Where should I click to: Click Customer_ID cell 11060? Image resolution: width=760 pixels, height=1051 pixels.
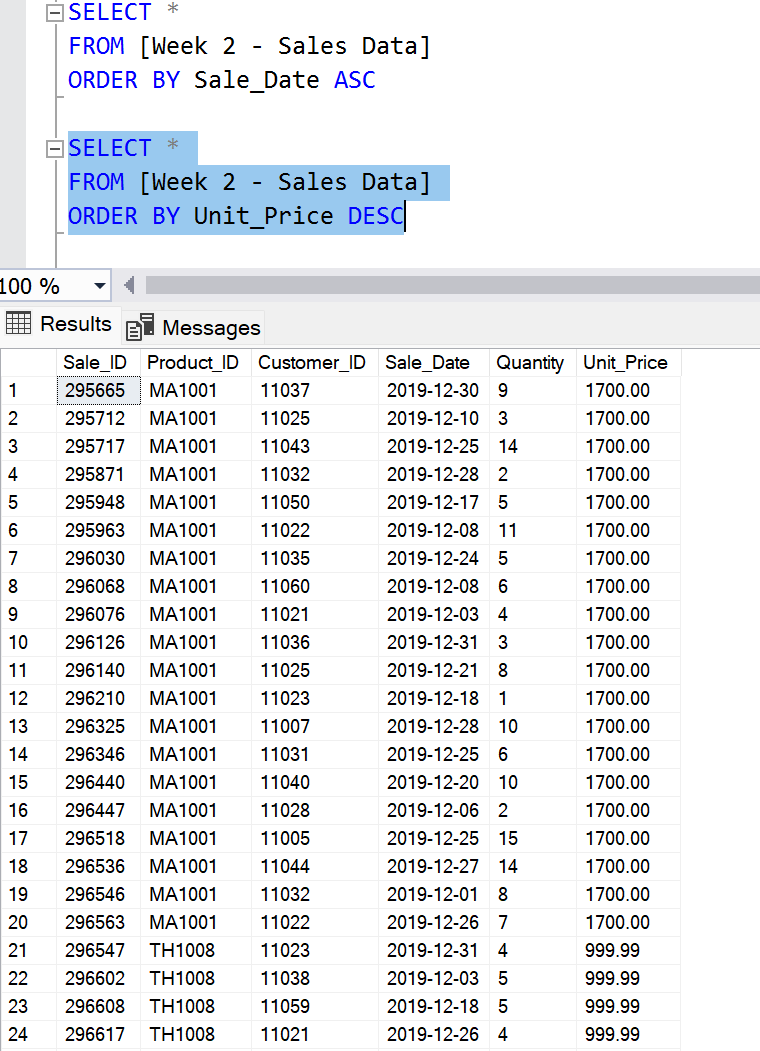pos(314,586)
